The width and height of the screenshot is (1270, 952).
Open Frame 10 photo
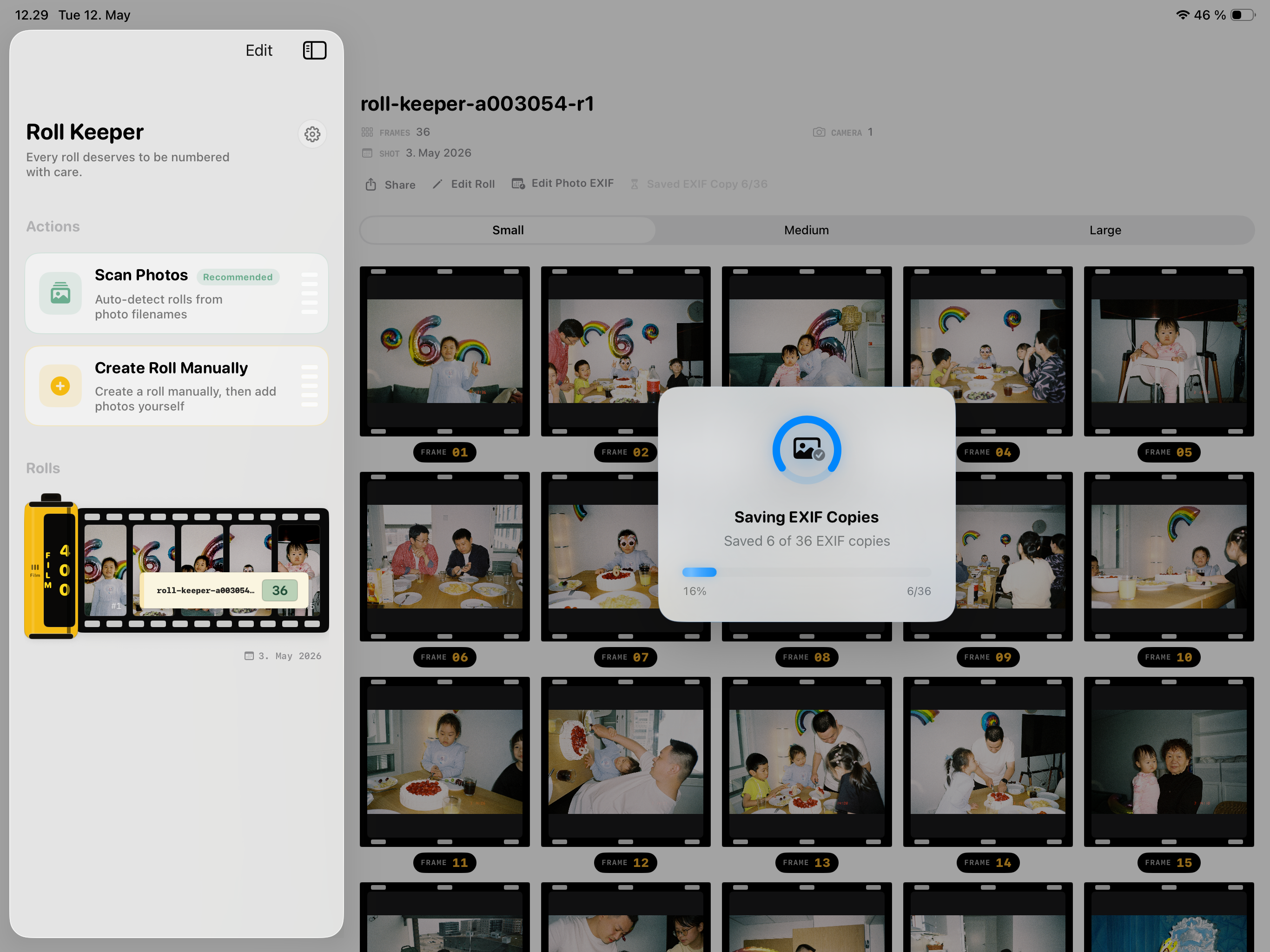pyautogui.click(x=1169, y=556)
